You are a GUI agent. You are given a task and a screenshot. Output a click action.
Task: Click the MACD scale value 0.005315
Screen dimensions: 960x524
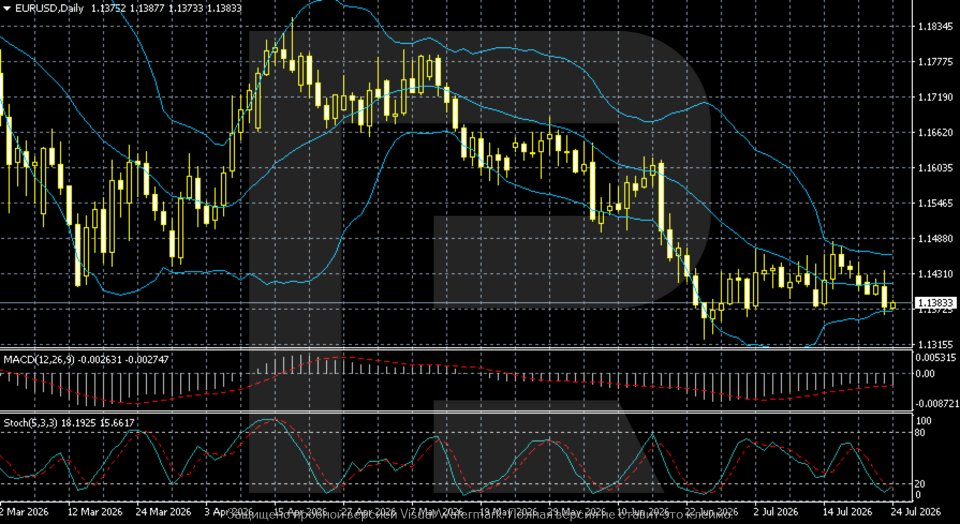pos(936,357)
